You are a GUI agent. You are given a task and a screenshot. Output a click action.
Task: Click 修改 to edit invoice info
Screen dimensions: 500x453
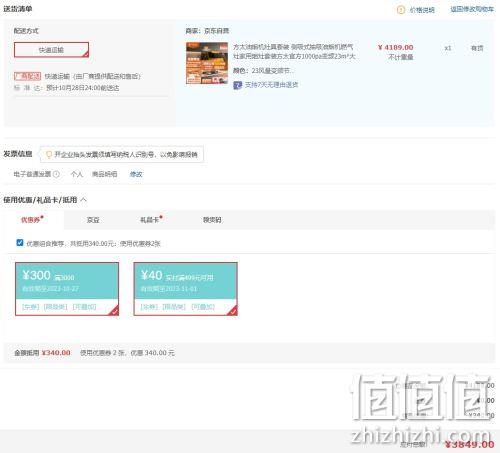point(136,174)
